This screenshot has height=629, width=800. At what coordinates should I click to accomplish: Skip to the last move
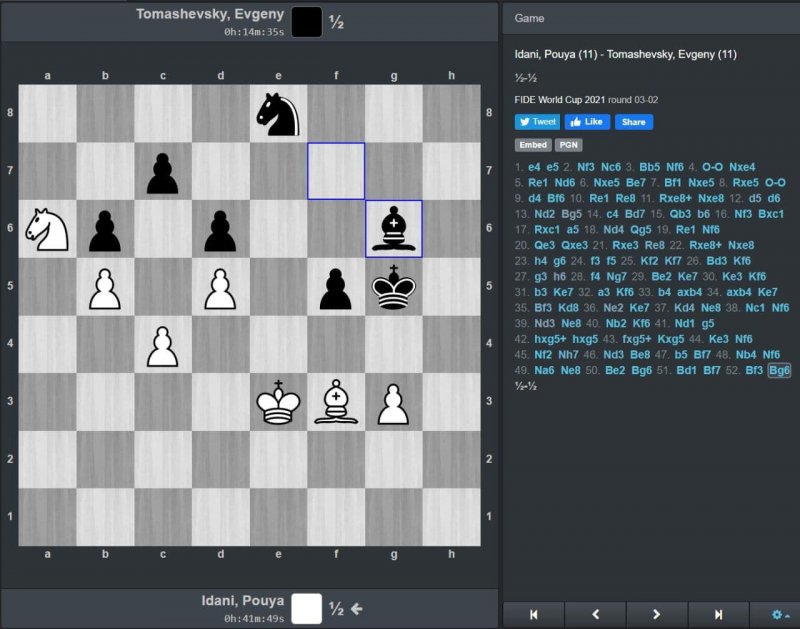718,614
